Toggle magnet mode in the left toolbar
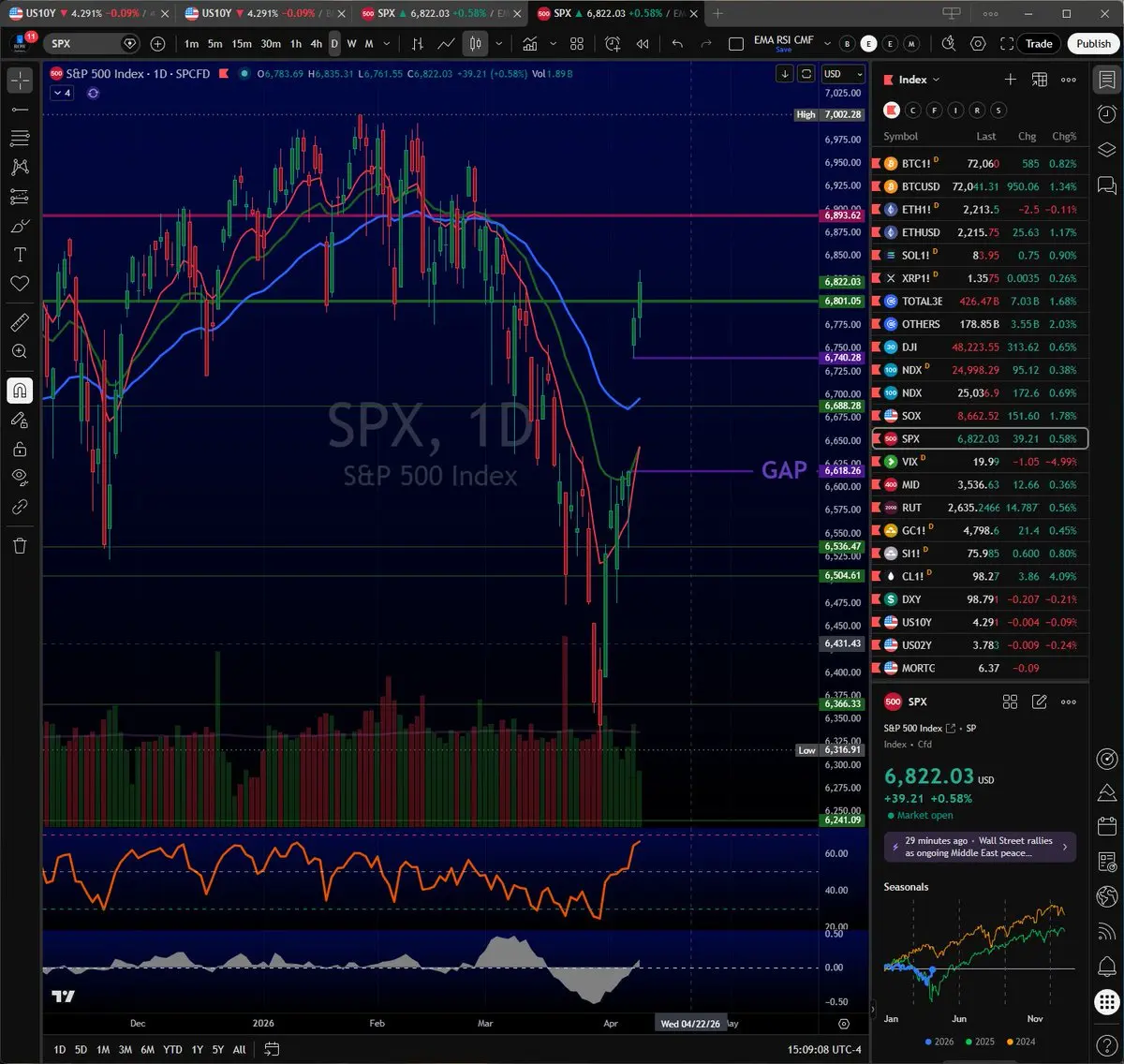 point(20,391)
